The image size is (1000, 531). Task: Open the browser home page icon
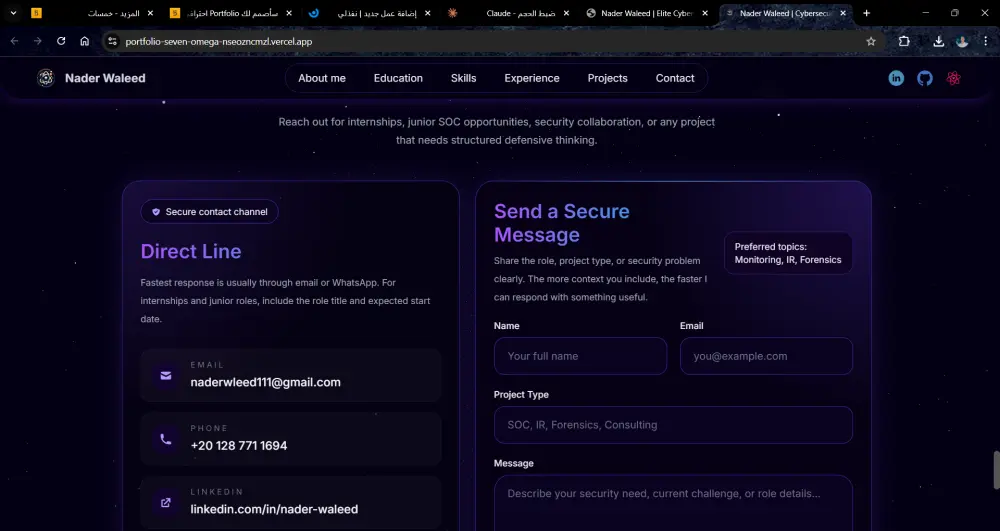click(x=84, y=41)
